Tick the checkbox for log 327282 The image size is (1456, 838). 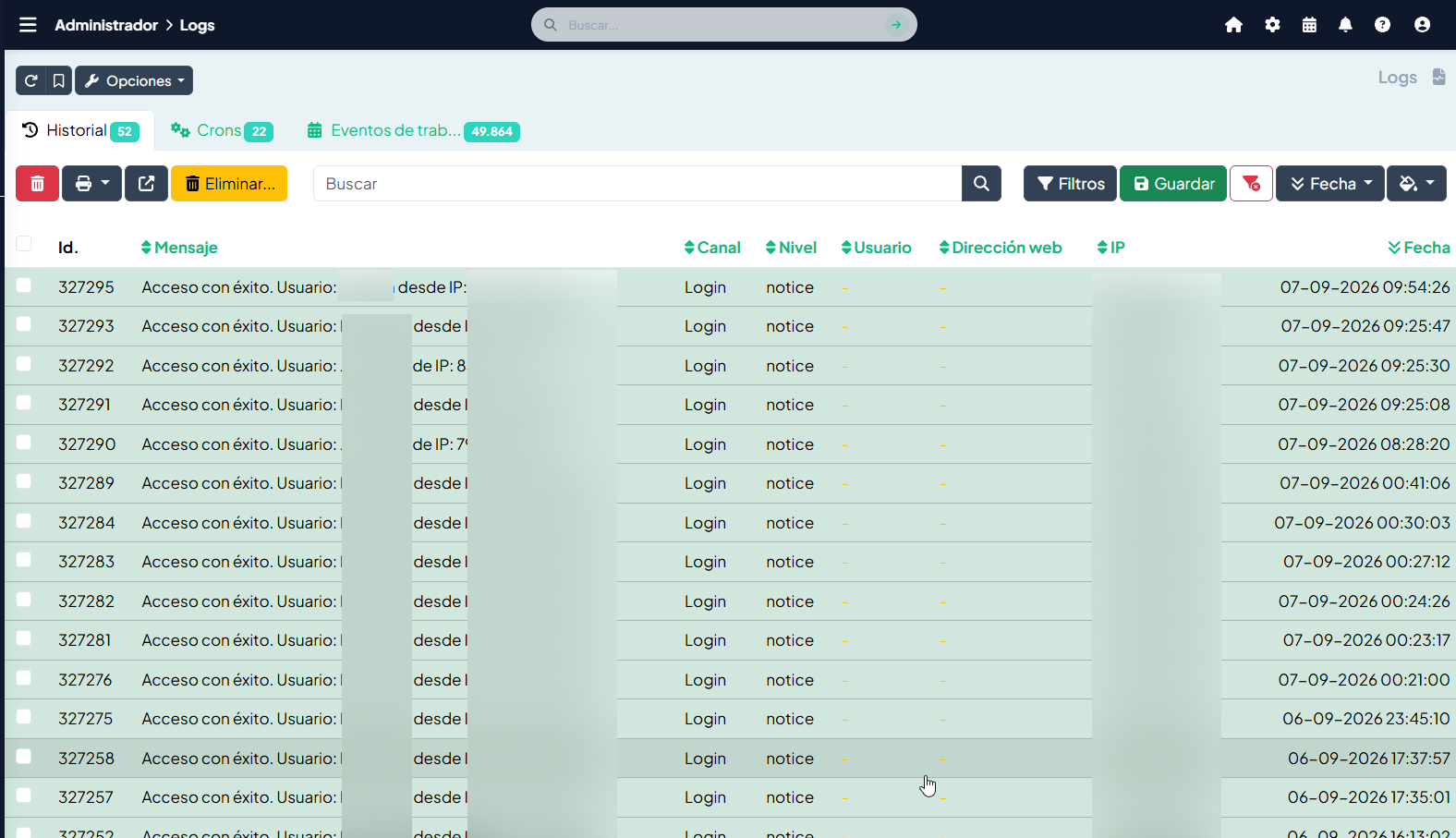pos(24,599)
